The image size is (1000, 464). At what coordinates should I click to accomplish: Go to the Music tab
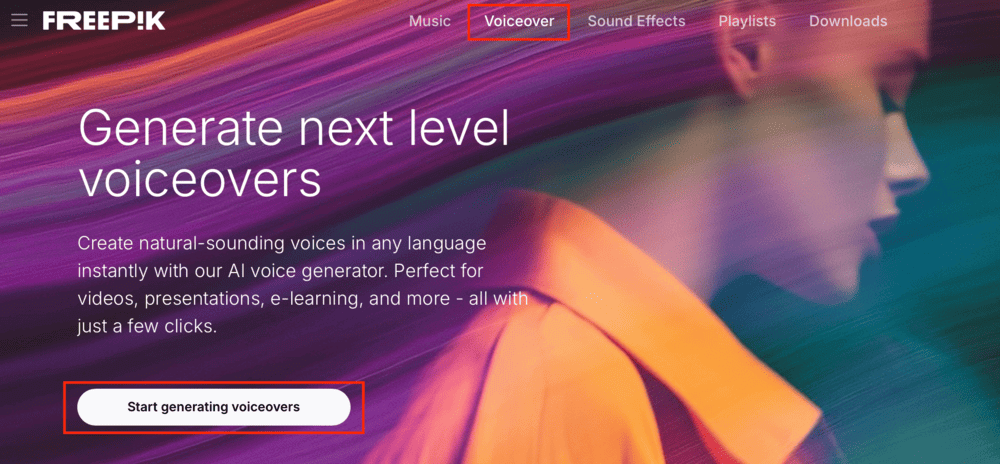point(430,21)
